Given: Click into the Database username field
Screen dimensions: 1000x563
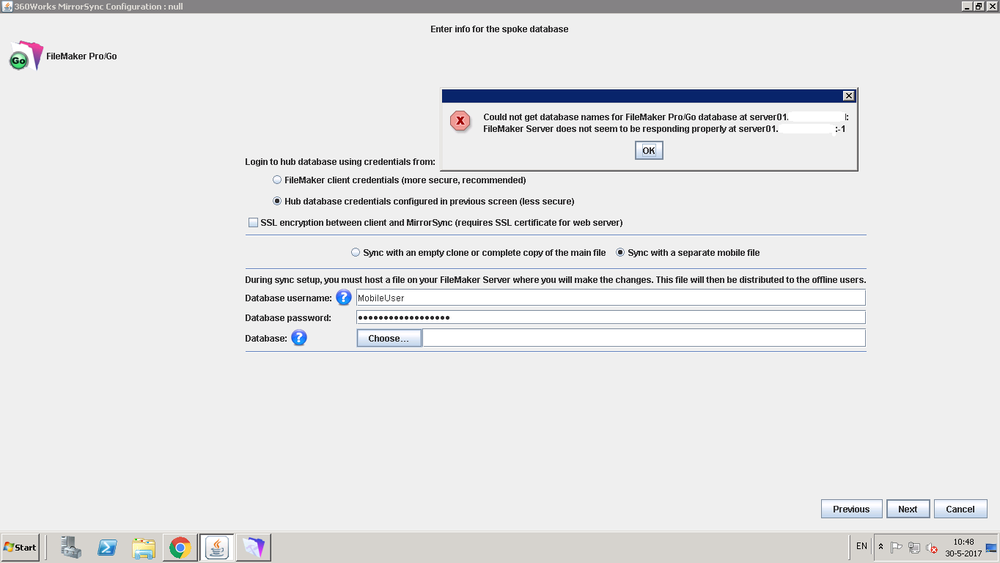Looking at the screenshot, I should pyautogui.click(x=610, y=297).
